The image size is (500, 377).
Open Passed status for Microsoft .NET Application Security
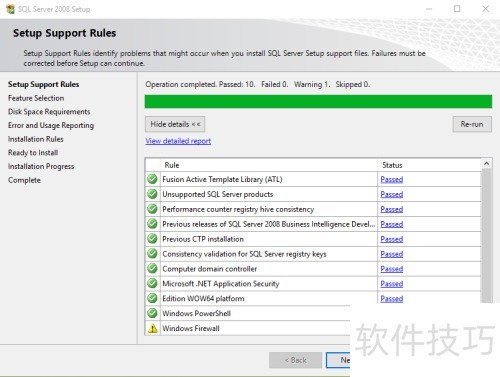tap(392, 284)
